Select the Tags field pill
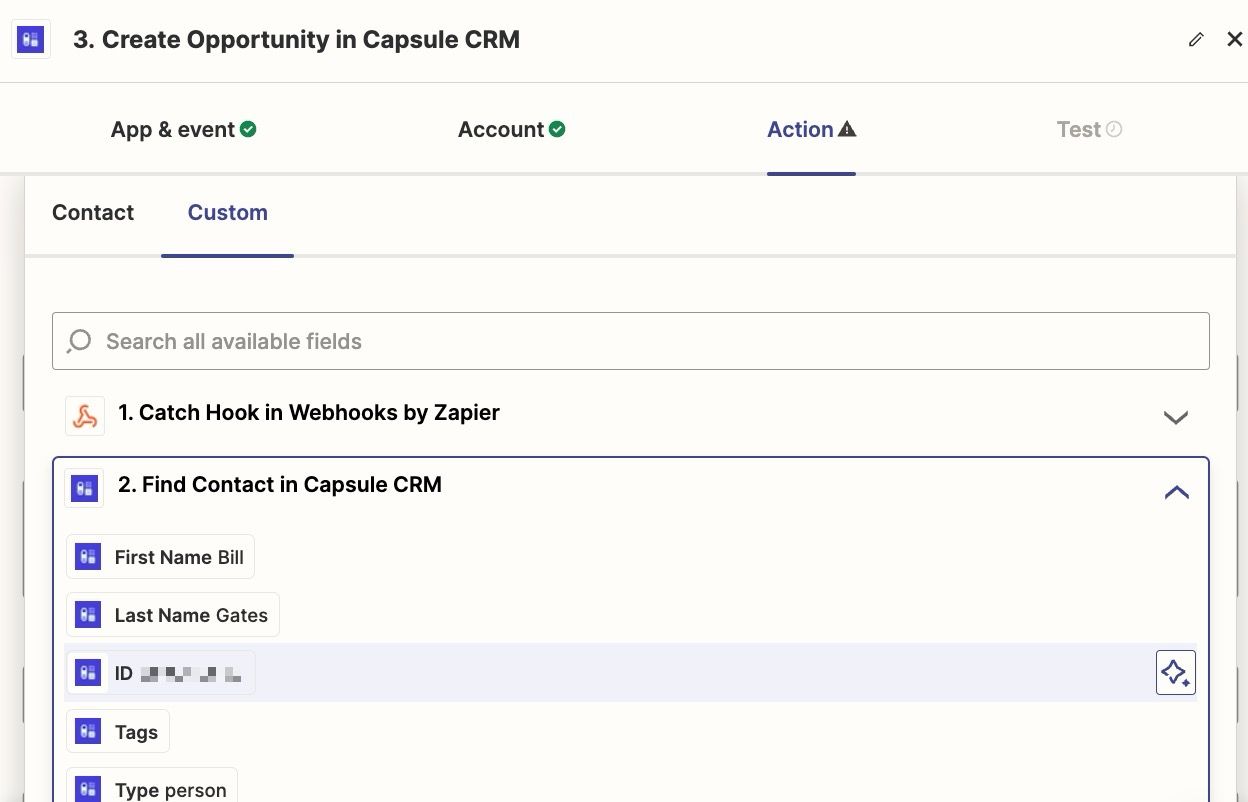 tap(118, 732)
